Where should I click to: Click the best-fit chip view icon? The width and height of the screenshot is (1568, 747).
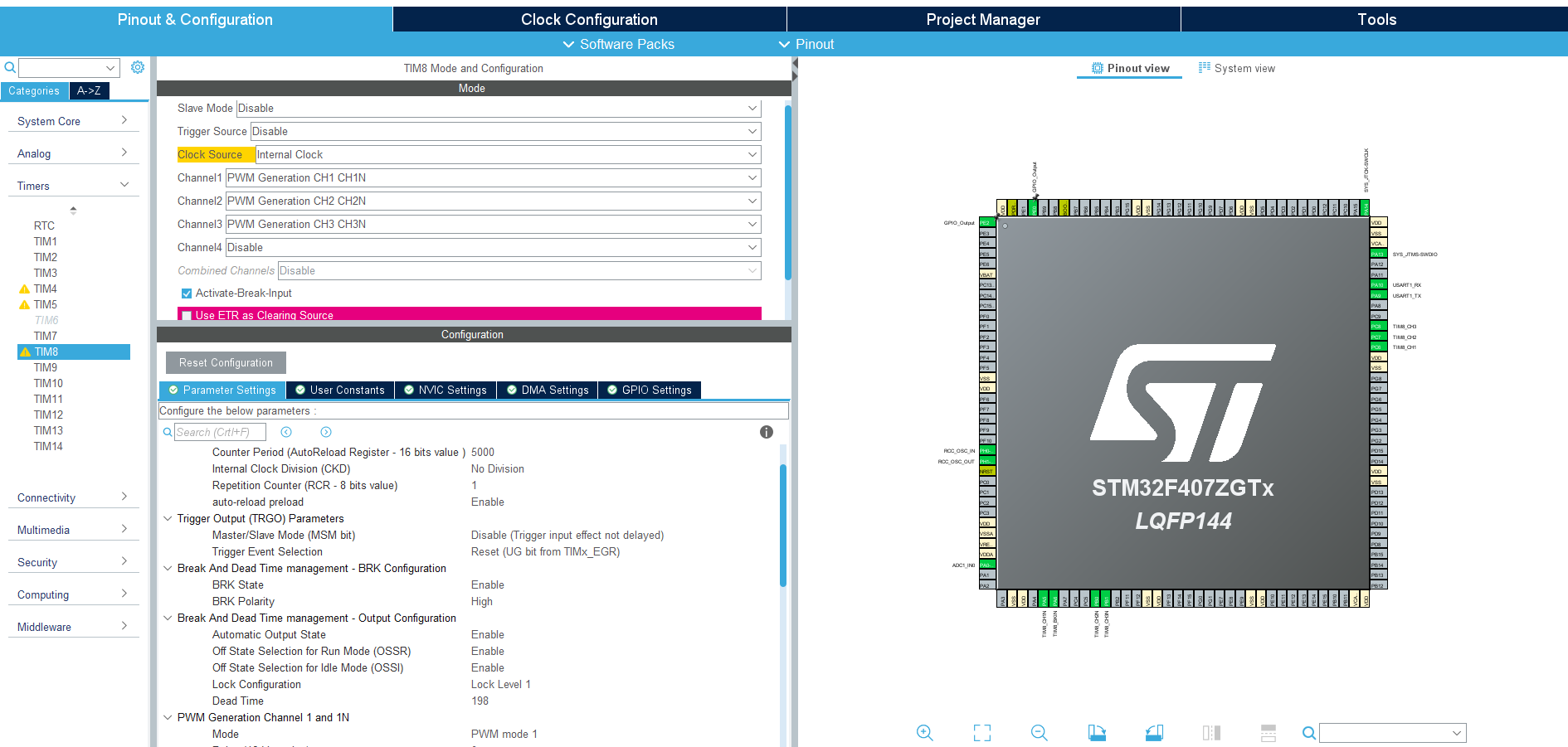pyautogui.click(x=981, y=733)
